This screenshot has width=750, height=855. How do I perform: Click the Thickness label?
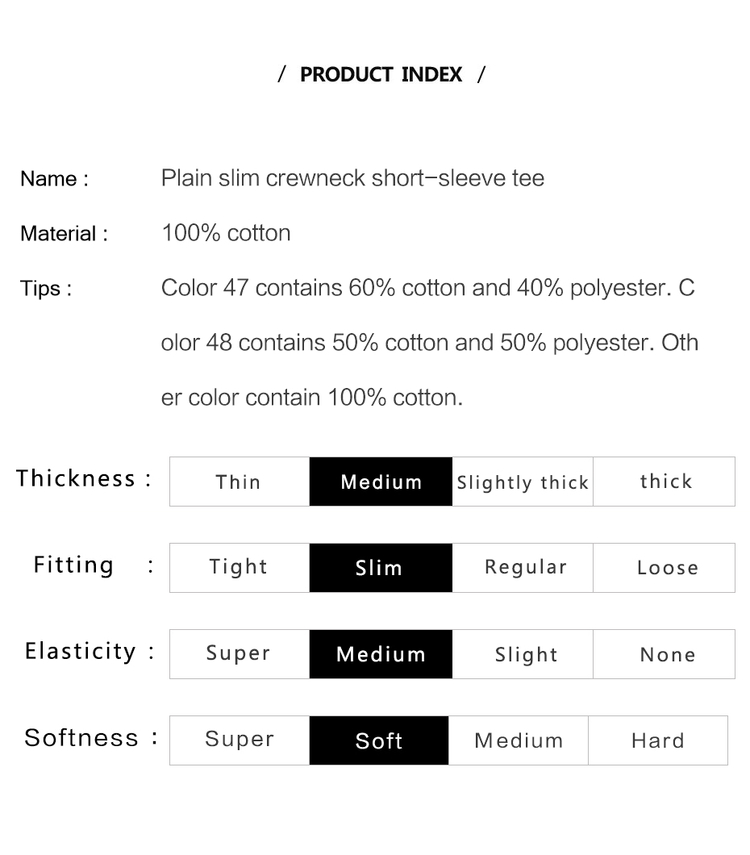tap(76, 478)
